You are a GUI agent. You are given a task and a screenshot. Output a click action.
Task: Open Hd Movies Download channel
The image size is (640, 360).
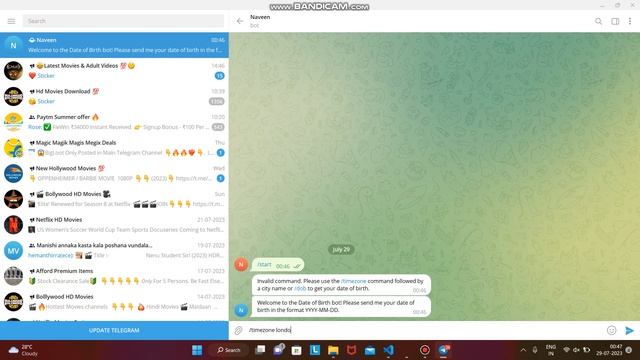[114, 96]
